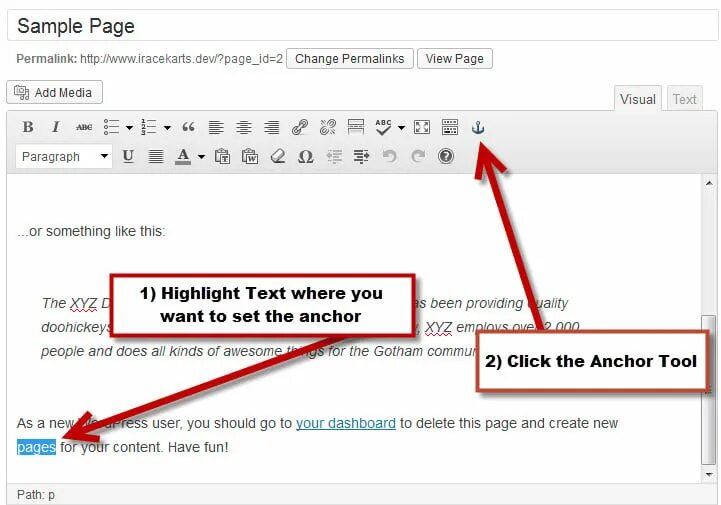Screen dimensions: 721x505
Task: Open text color picker dropdown arrow
Action: coord(201,157)
